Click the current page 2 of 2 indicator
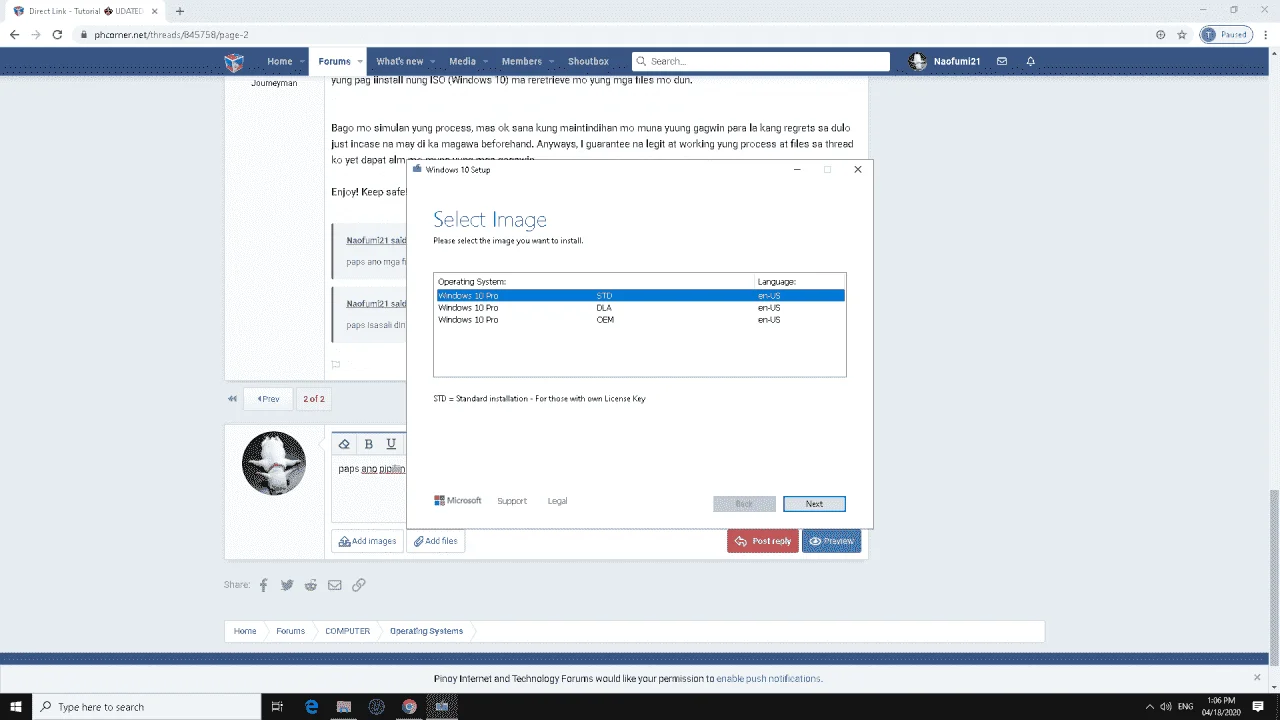 click(314, 399)
